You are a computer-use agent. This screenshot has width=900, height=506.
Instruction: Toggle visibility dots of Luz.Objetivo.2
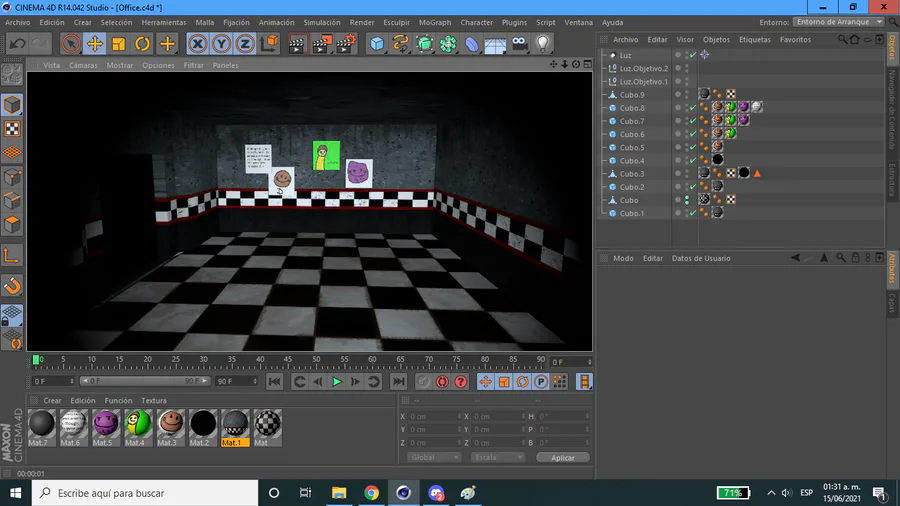pyautogui.click(x=686, y=68)
